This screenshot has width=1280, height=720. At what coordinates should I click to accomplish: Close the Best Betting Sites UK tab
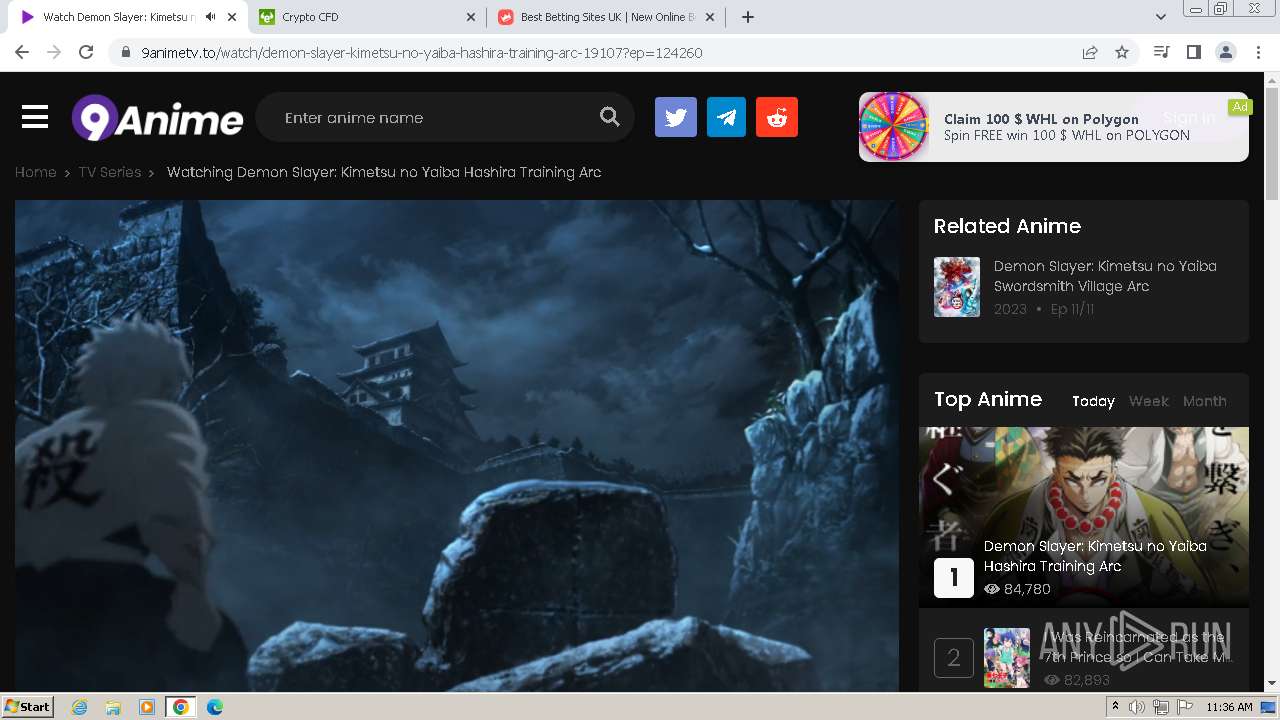click(x=710, y=17)
